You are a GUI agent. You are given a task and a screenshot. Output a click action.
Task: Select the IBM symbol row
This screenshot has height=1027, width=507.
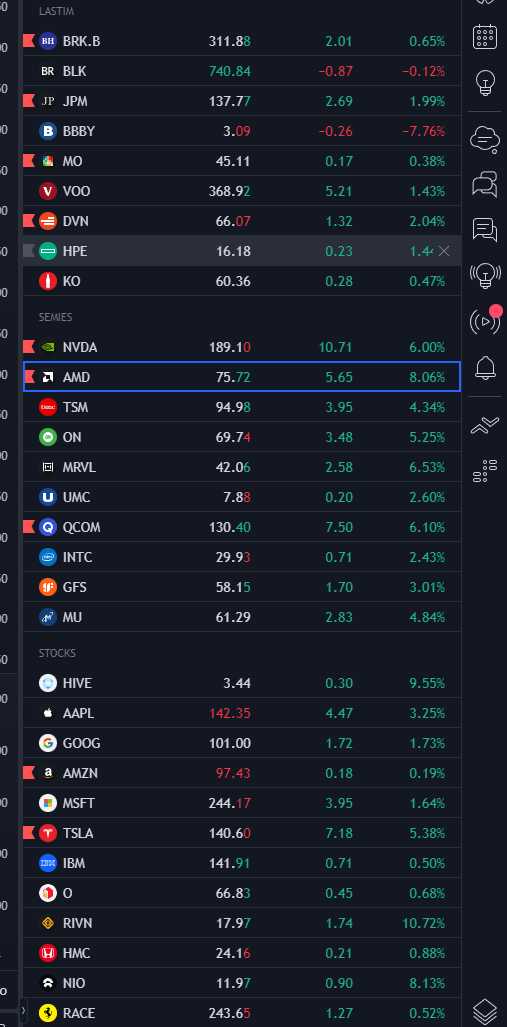pyautogui.click(x=242, y=863)
